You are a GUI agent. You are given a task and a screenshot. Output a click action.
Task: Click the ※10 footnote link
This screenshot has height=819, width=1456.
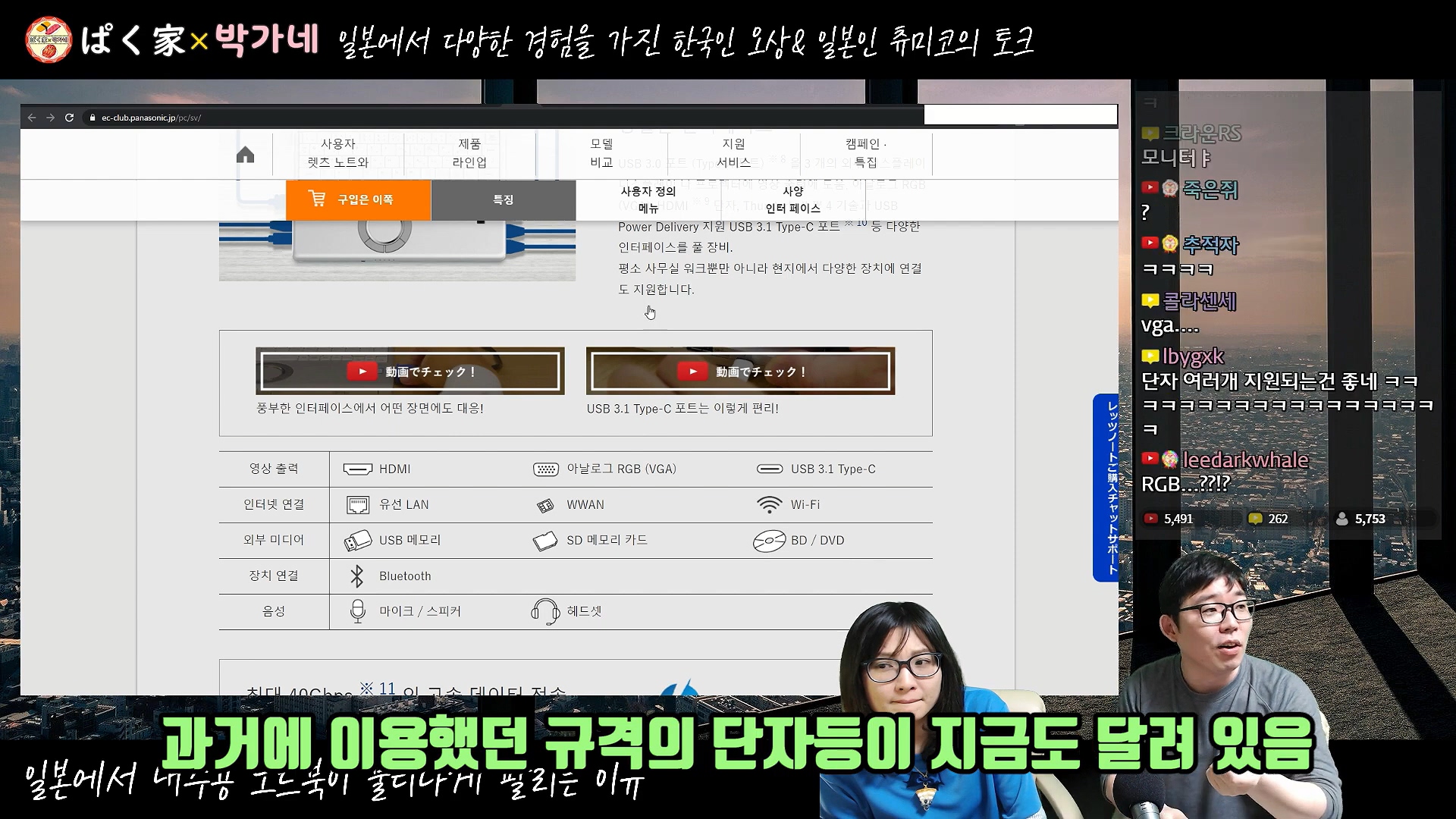855,223
